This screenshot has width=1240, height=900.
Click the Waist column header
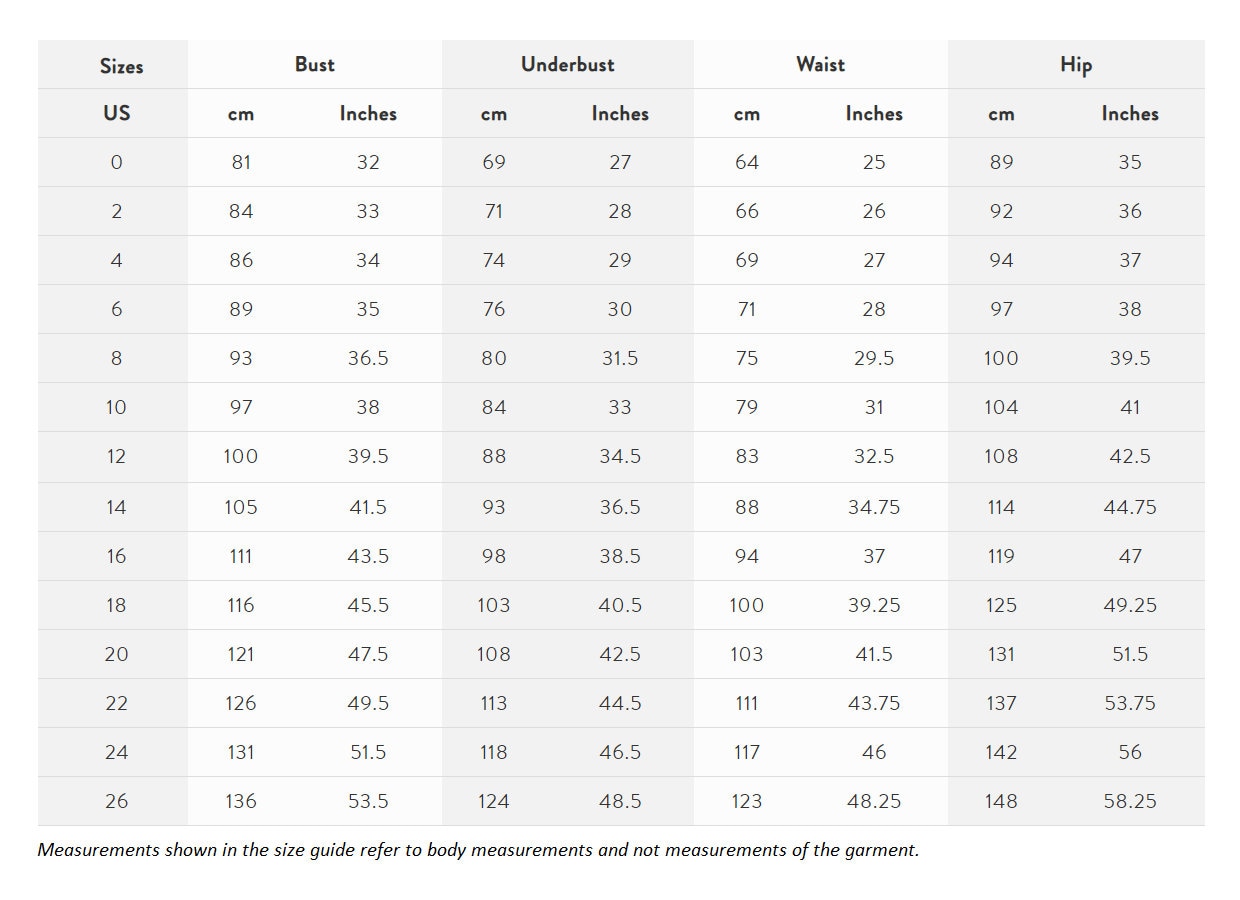(820, 64)
